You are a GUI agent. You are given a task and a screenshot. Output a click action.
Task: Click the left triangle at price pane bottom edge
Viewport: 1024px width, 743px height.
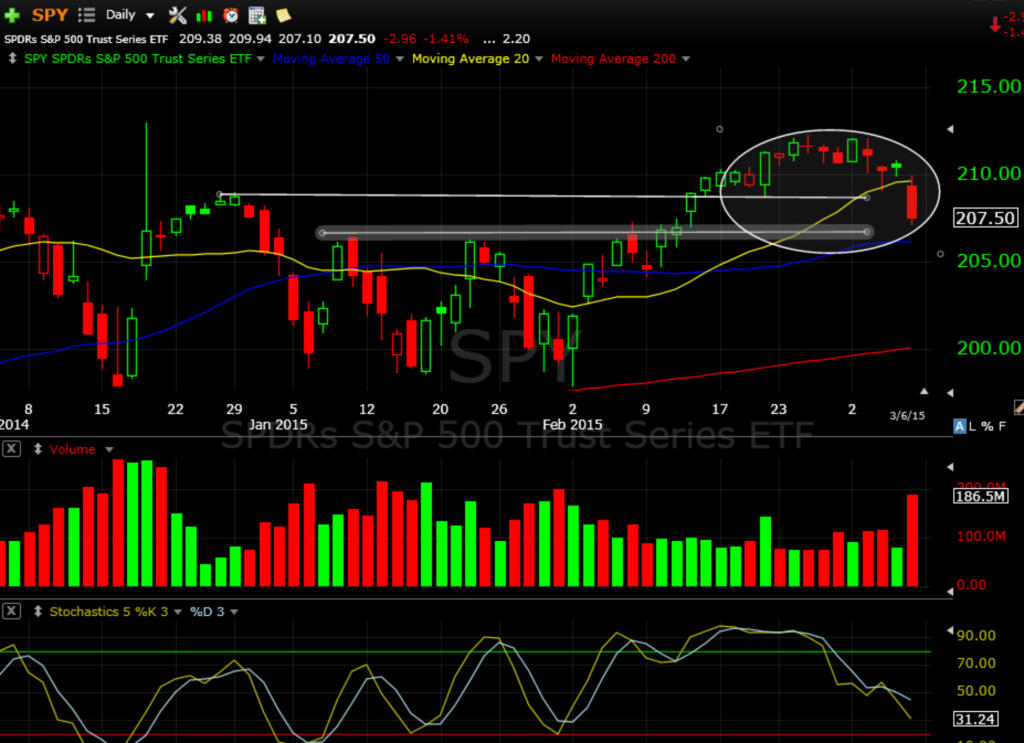pos(950,392)
